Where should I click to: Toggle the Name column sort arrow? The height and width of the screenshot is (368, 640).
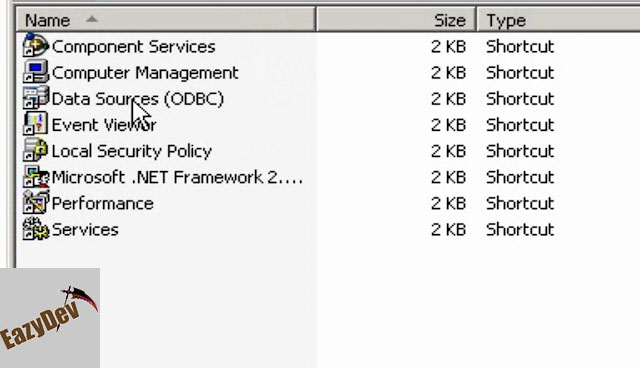(x=92, y=19)
